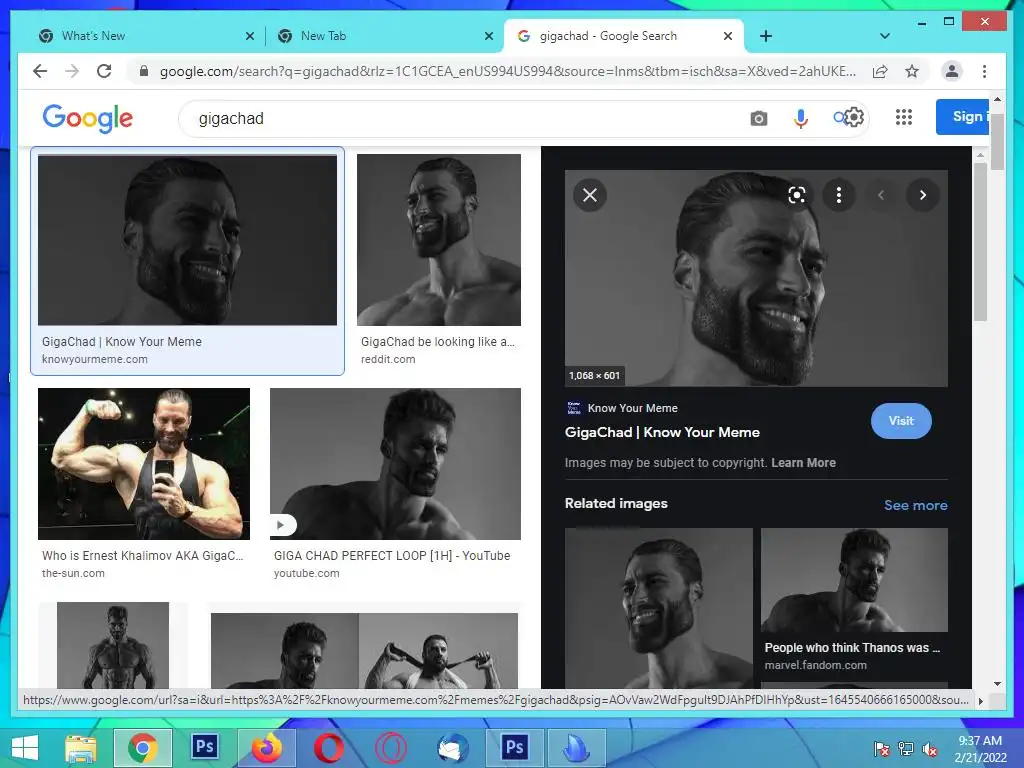Screen dimensions: 1024x768
Task: Sign in to Google account
Action: coord(963,117)
